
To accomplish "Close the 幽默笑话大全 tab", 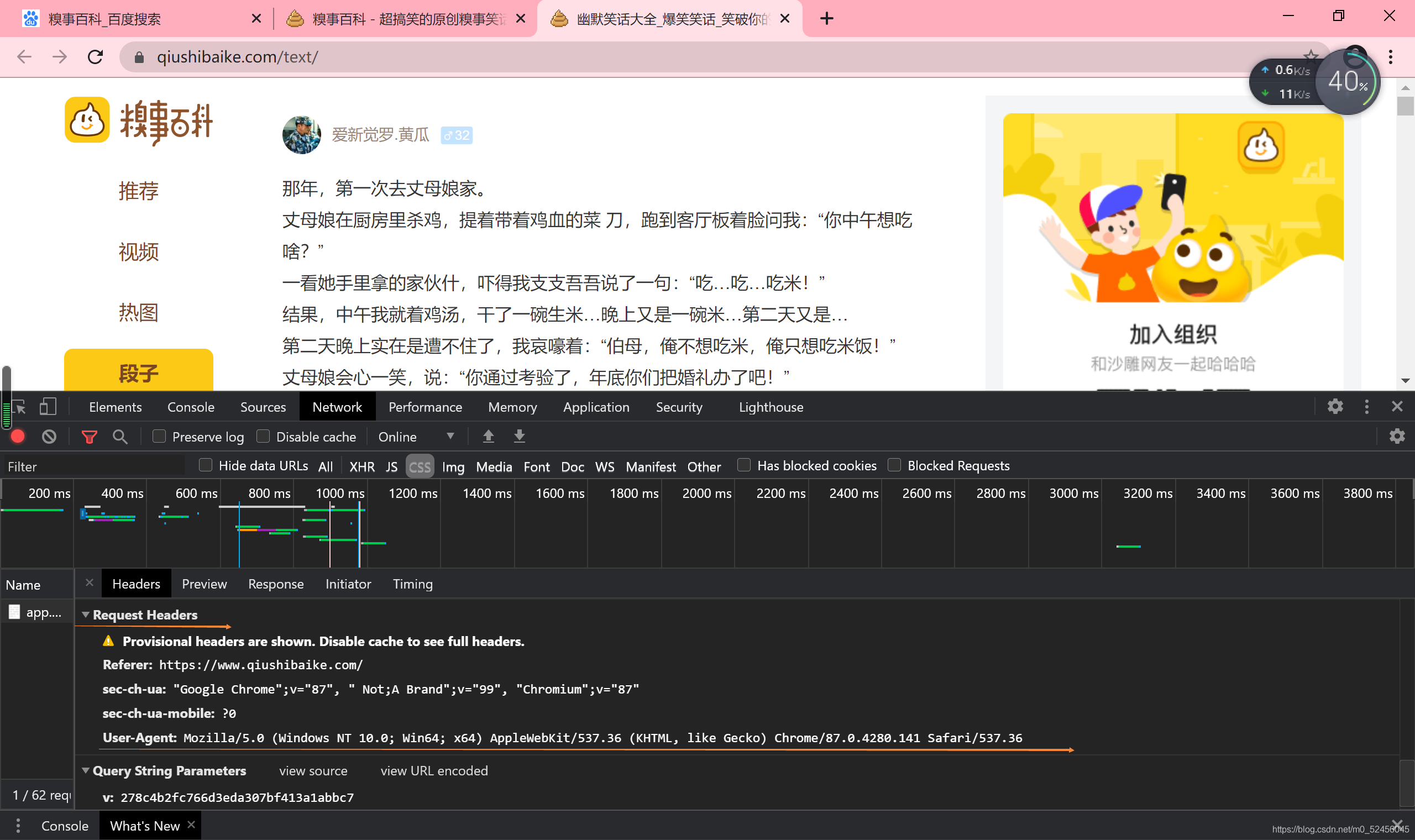I will [x=784, y=19].
